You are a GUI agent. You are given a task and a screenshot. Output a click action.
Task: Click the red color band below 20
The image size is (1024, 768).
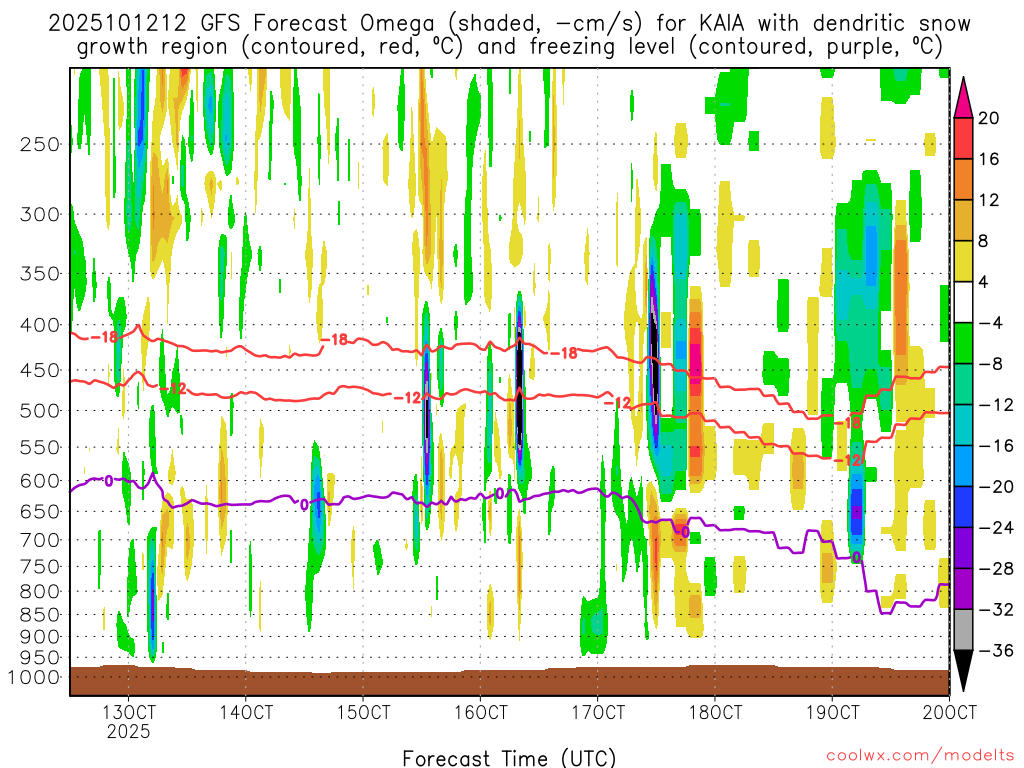pos(963,138)
